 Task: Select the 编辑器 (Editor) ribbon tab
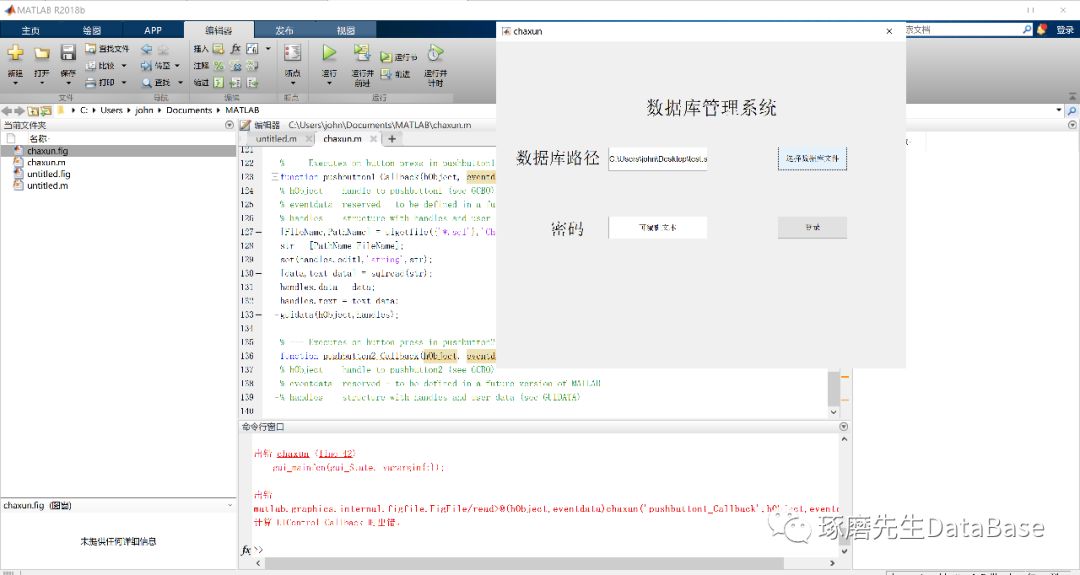[x=218, y=30]
